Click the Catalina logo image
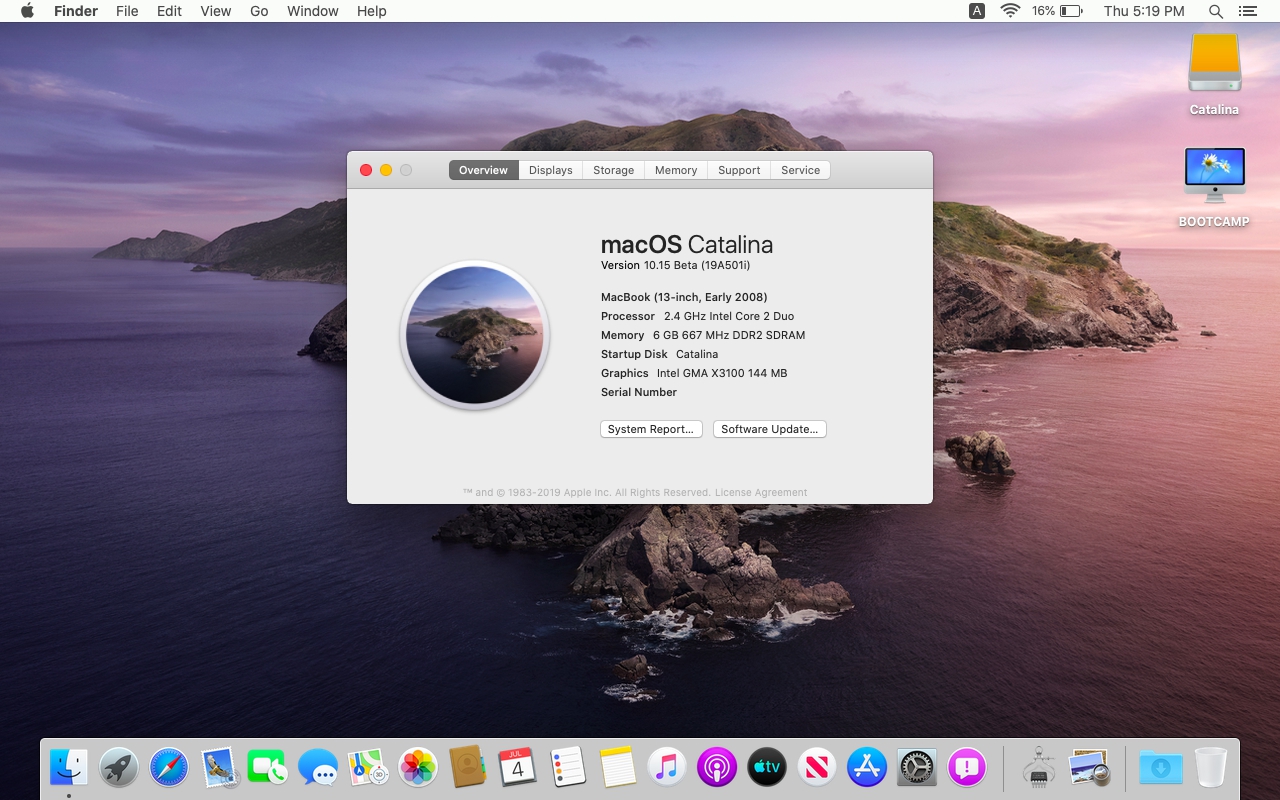 [x=475, y=335]
